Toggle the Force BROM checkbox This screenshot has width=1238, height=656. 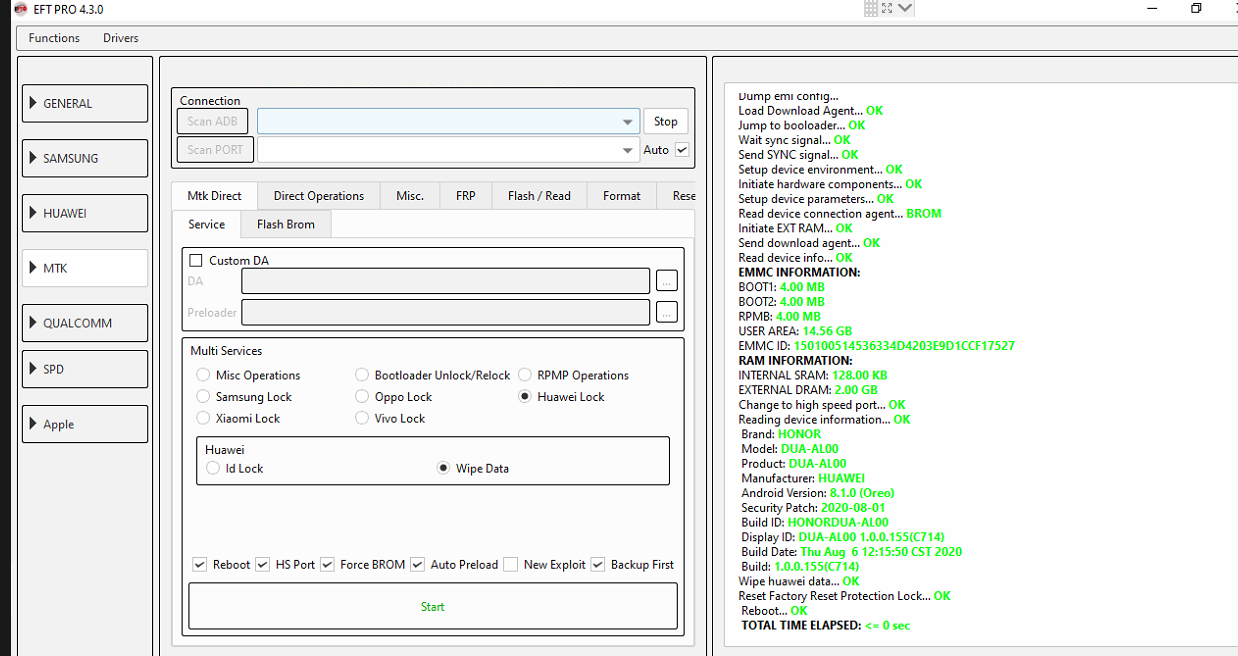point(328,565)
